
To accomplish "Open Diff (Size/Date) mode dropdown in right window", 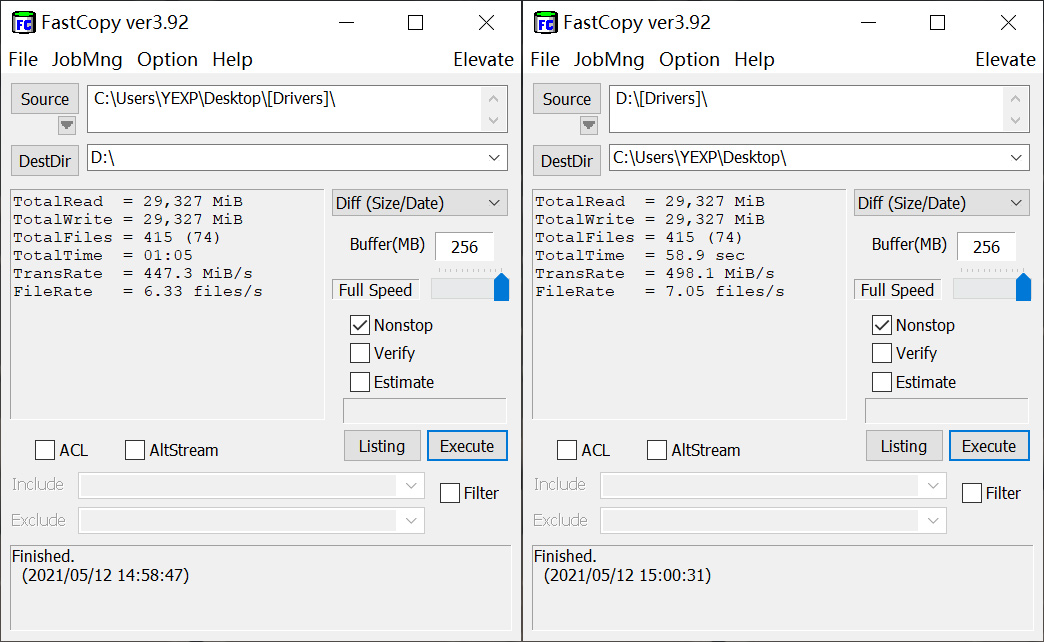I will point(941,203).
